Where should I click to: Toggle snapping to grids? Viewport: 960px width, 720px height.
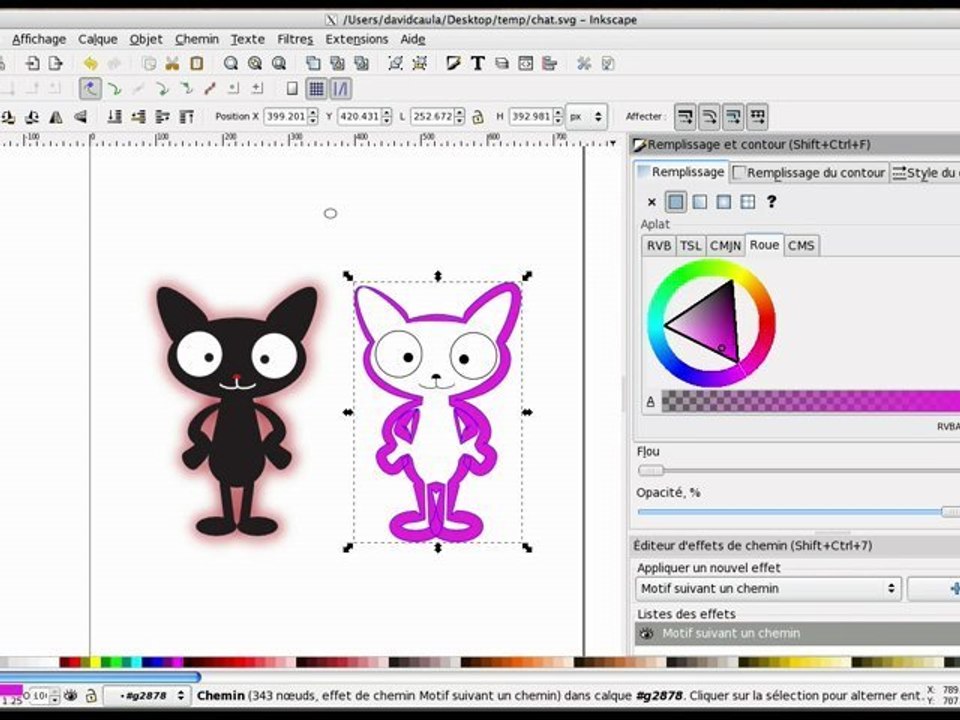coord(316,89)
